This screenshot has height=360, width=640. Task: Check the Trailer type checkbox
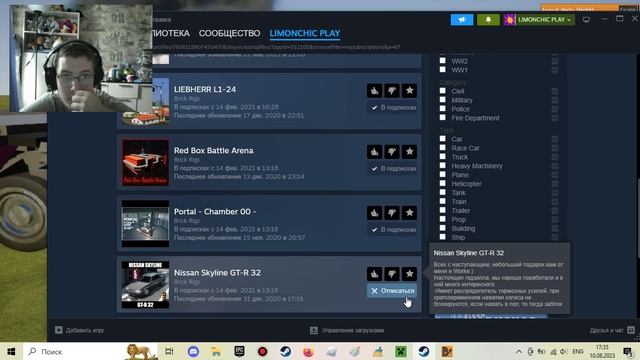click(442, 210)
